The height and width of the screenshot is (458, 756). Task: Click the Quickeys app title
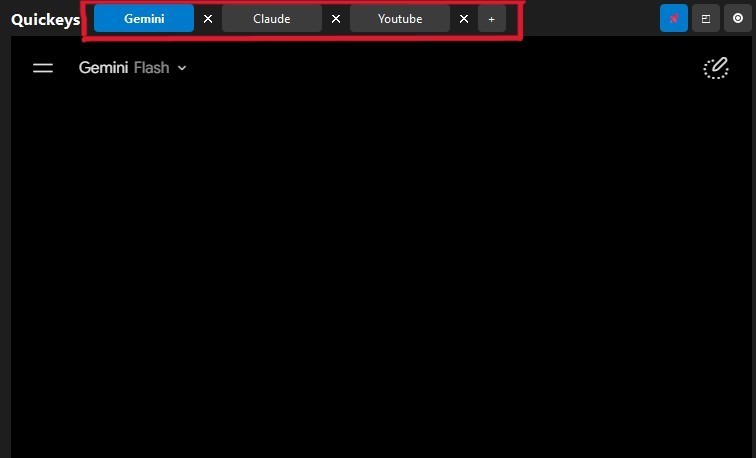click(x=45, y=19)
